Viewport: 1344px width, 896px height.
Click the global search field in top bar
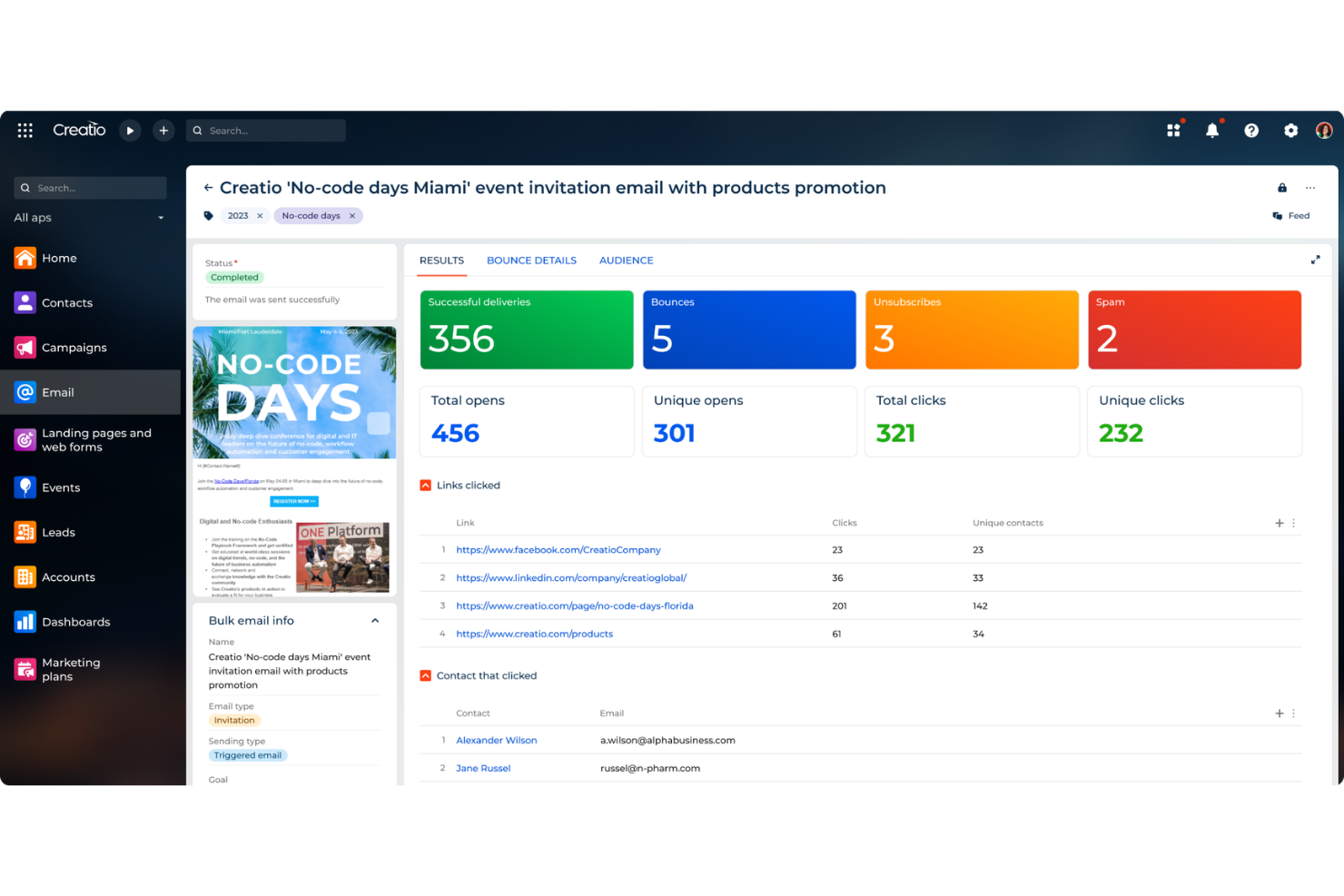(266, 131)
